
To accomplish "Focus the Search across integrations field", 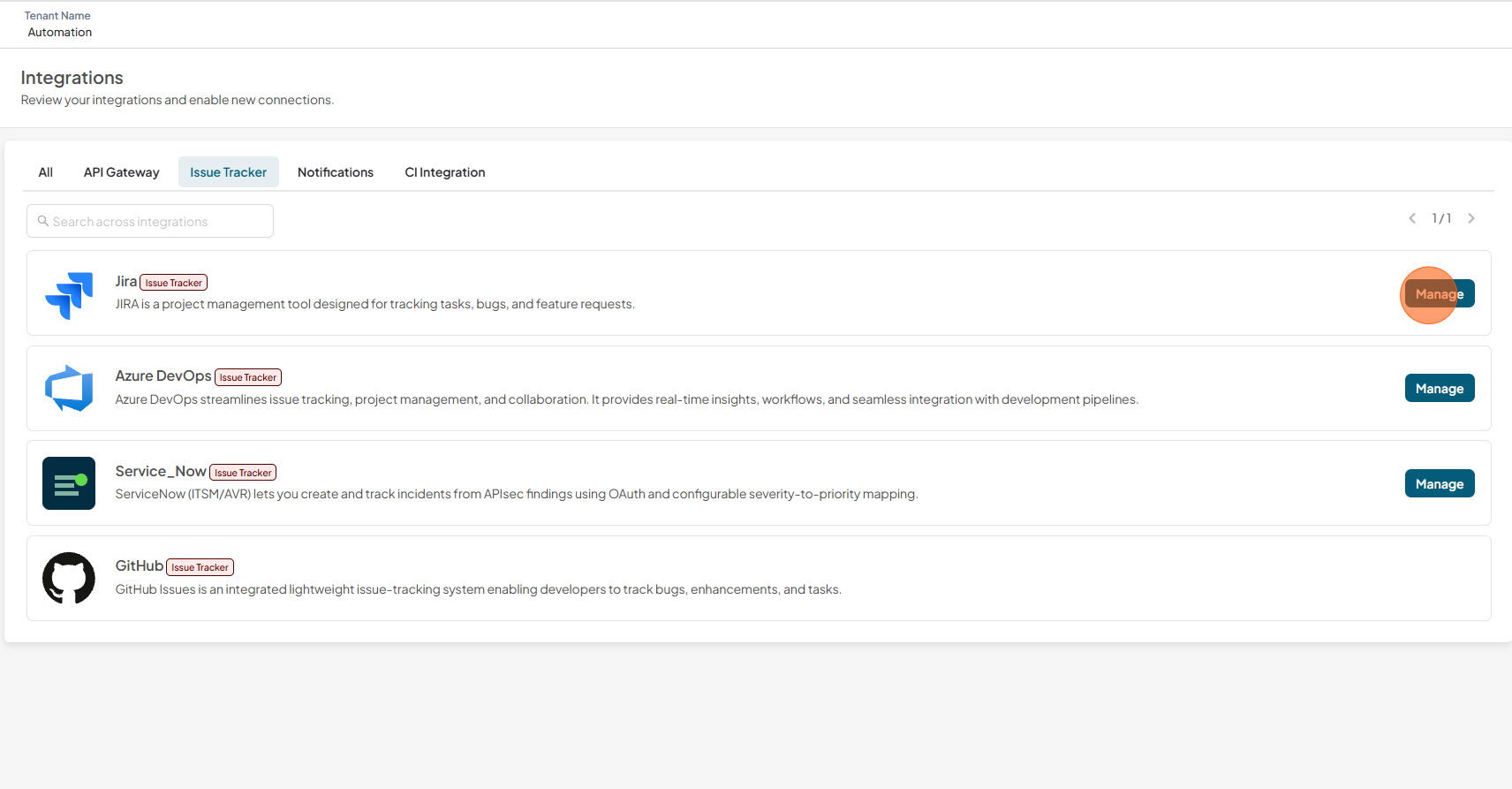I will point(150,221).
